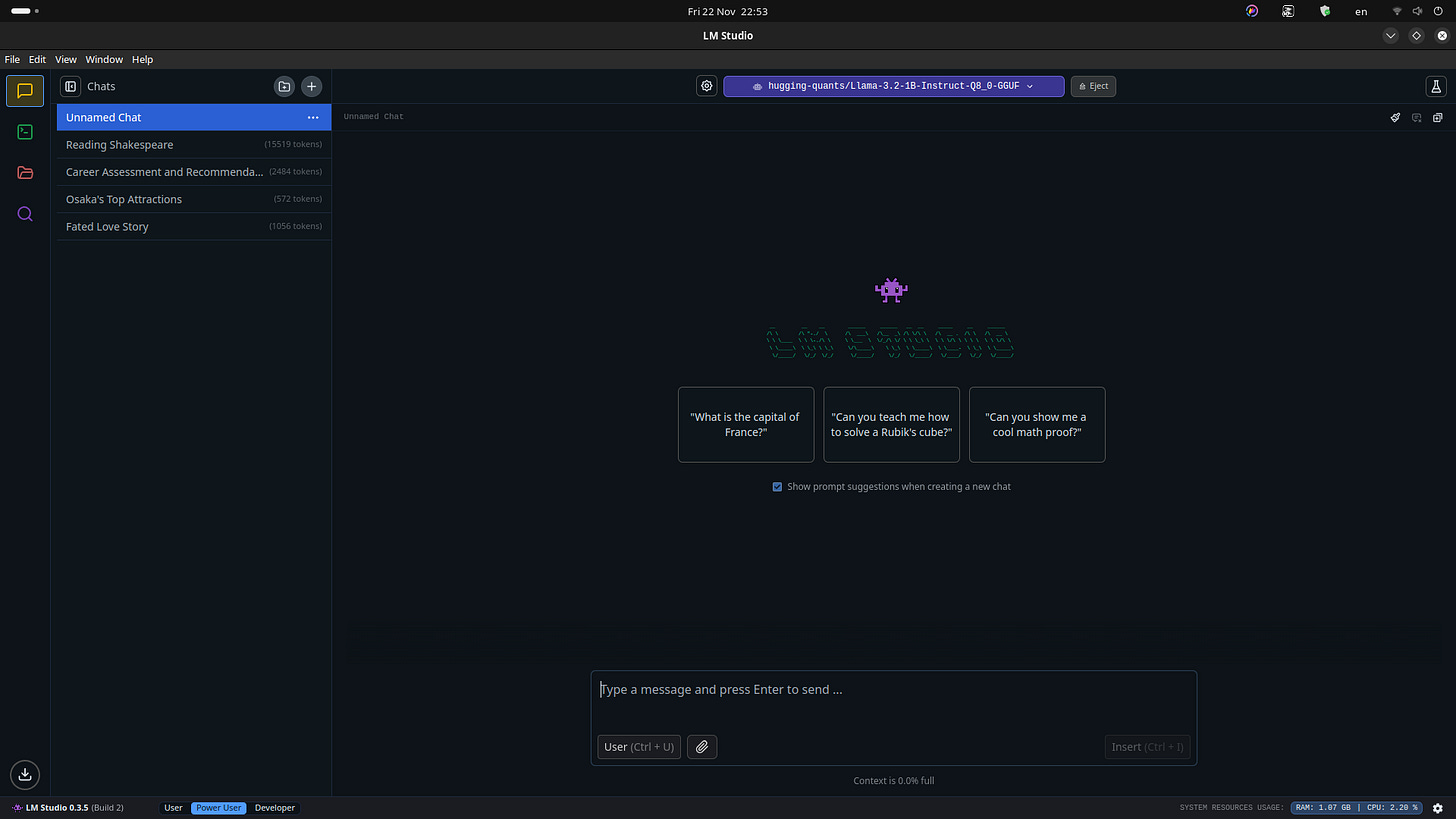Open the Fated Love Story chat

pyautogui.click(x=194, y=227)
